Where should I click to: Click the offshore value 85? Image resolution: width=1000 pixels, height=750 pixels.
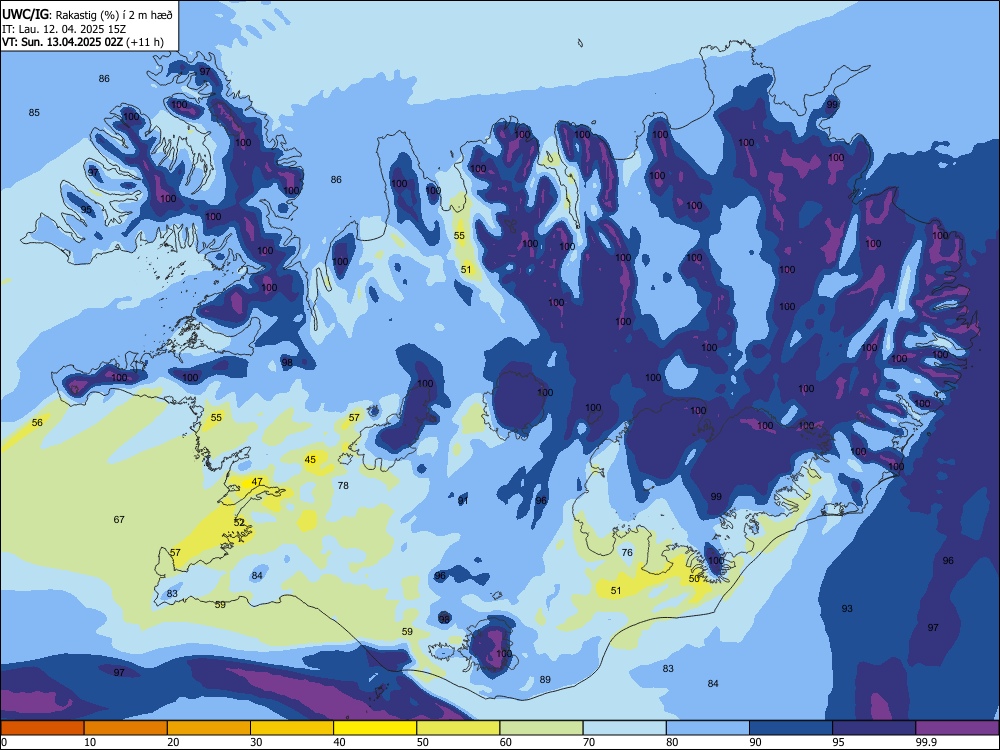point(34,112)
